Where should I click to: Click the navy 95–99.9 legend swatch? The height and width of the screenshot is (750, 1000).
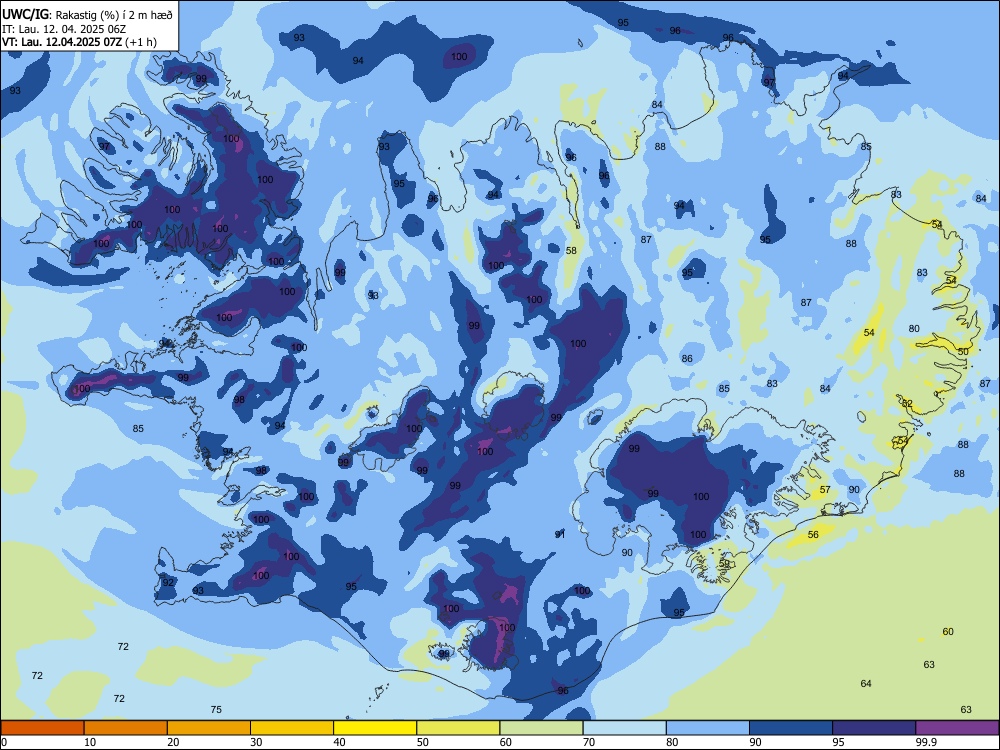(874, 728)
